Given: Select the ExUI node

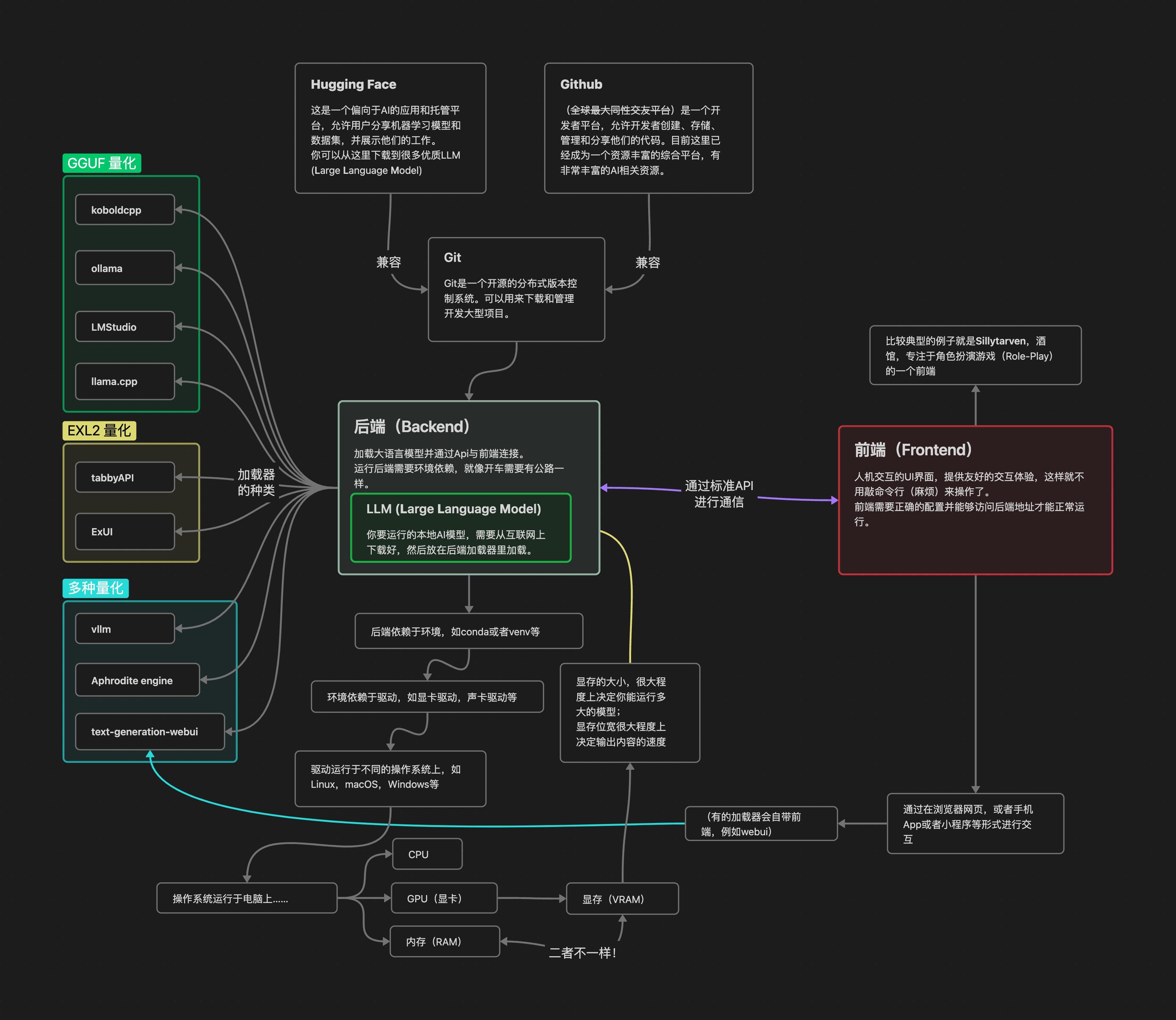Looking at the screenshot, I should click(x=125, y=531).
